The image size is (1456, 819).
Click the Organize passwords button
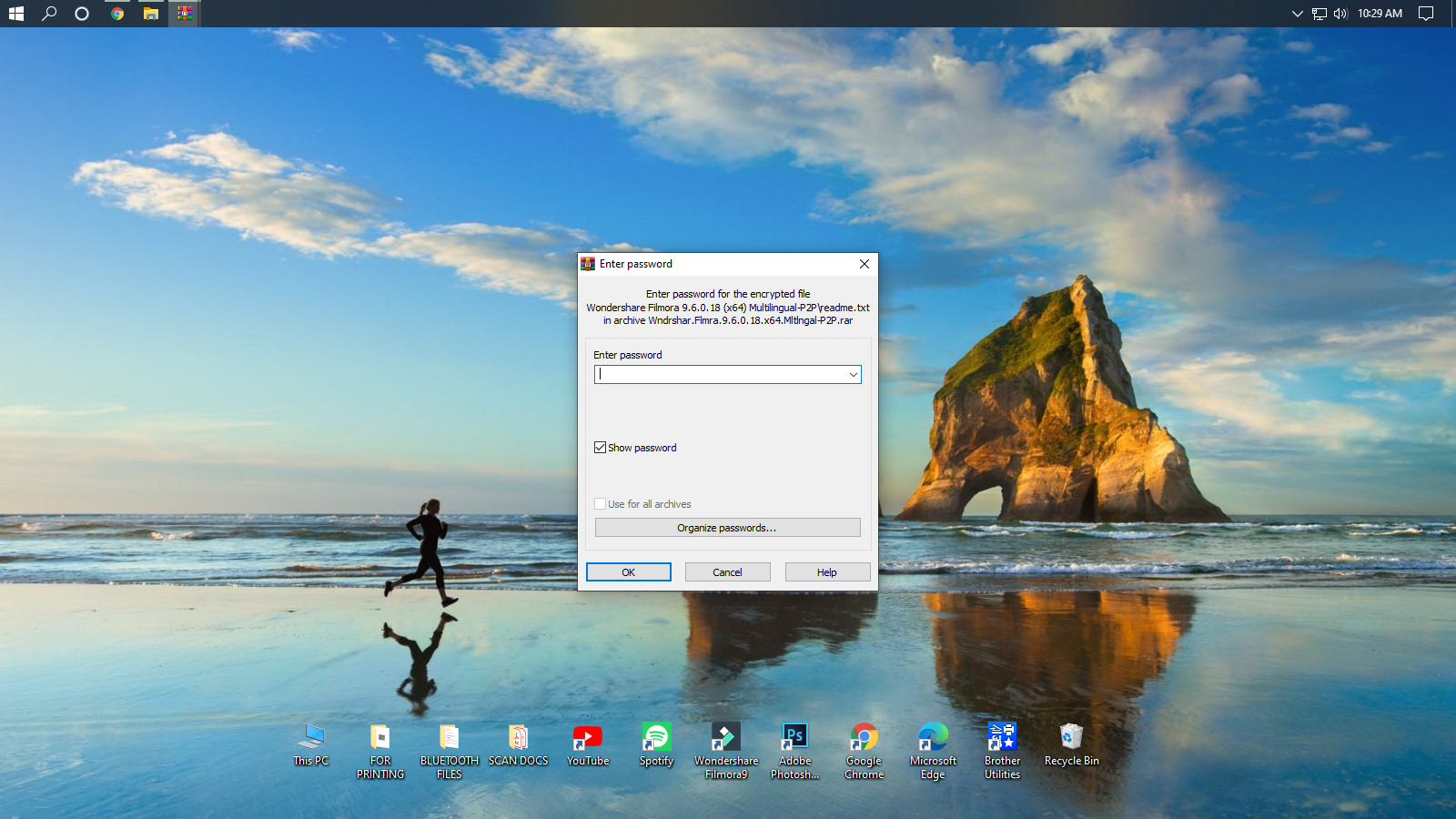click(727, 528)
